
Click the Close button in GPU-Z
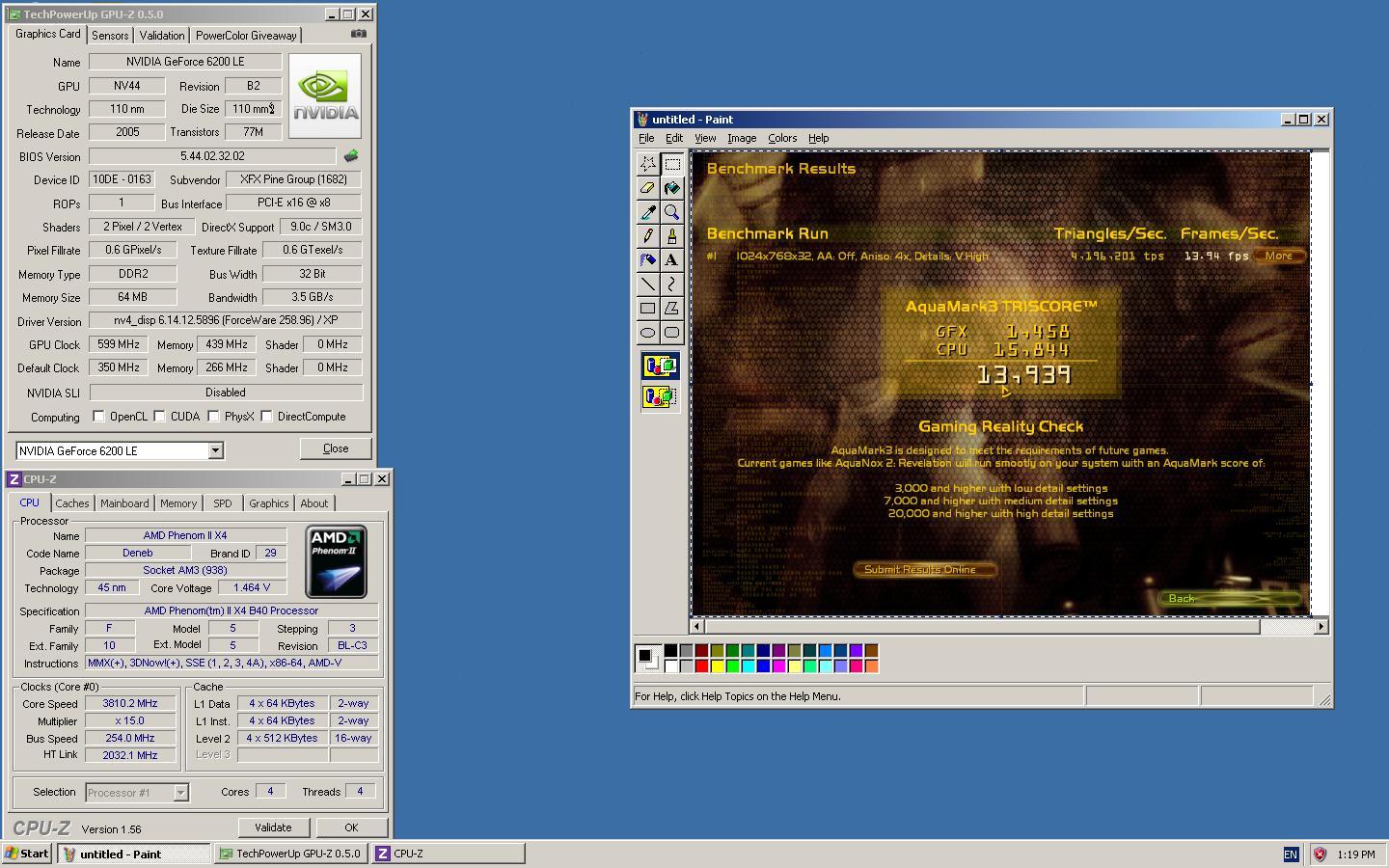pyautogui.click(x=336, y=448)
